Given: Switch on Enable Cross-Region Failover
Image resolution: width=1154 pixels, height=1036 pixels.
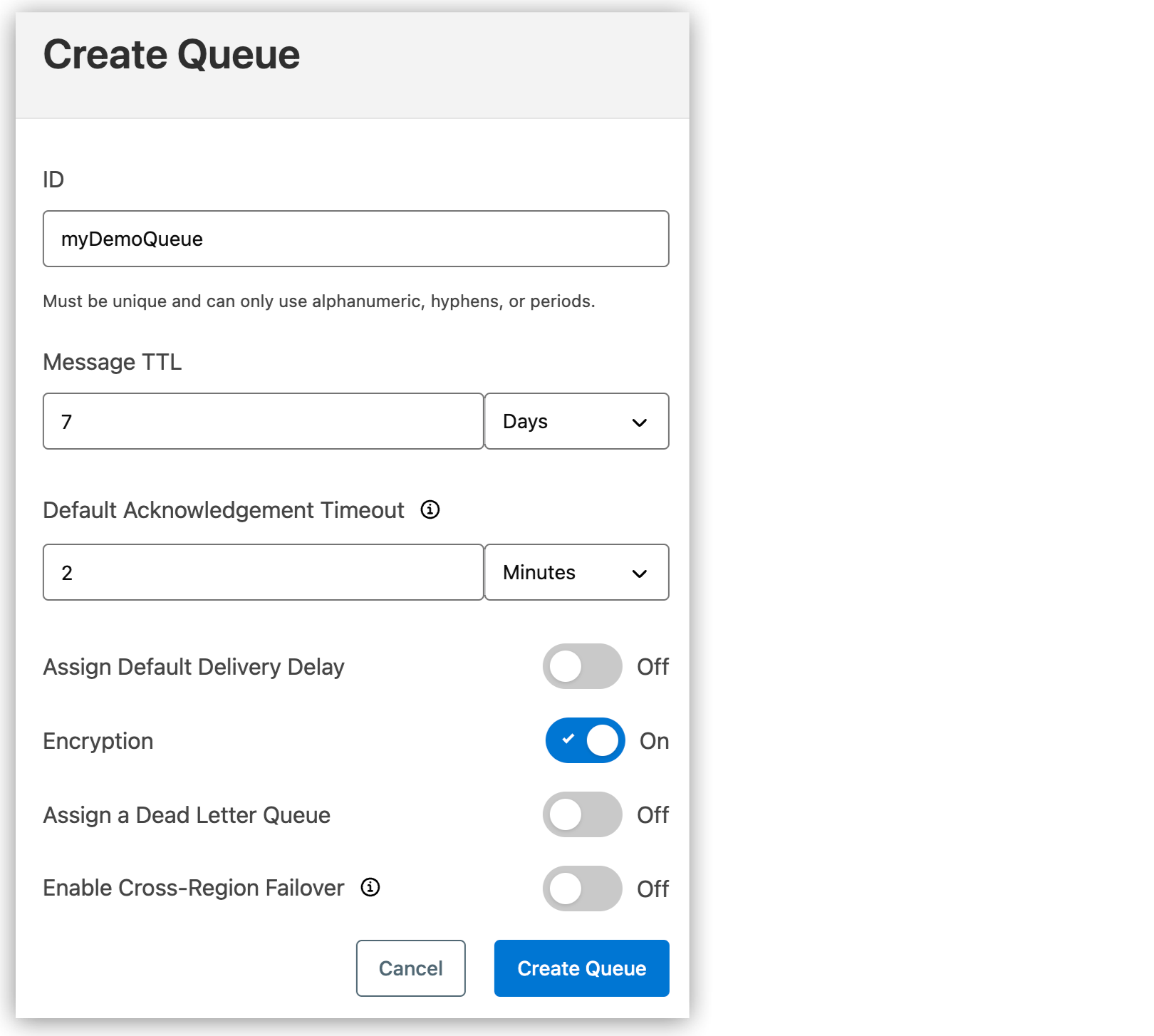Looking at the screenshot, I should (582, 889).
